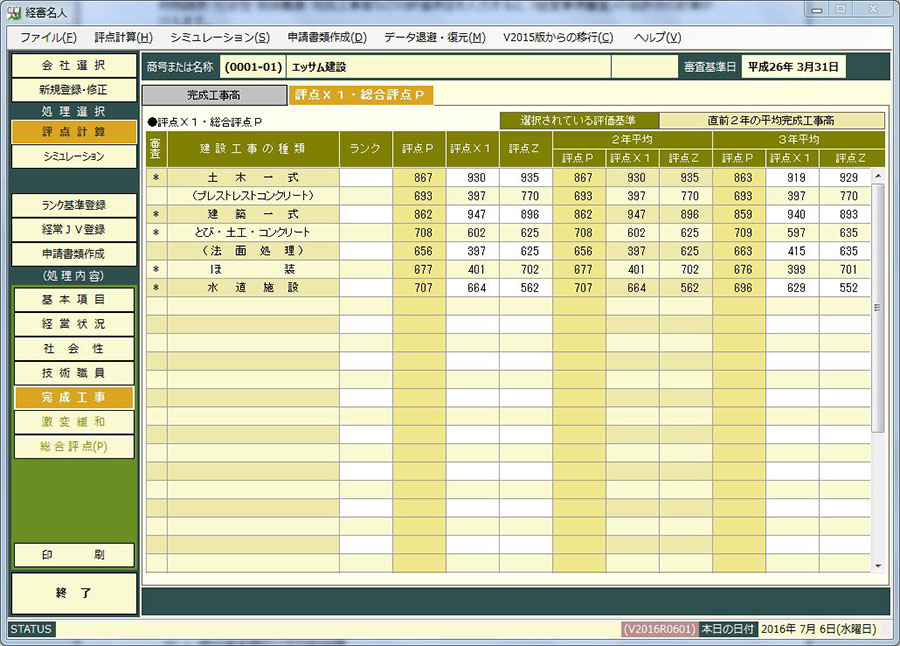
Task: Click the 総合評点(P) sidebar button
Action: click(x=74, y=447)
